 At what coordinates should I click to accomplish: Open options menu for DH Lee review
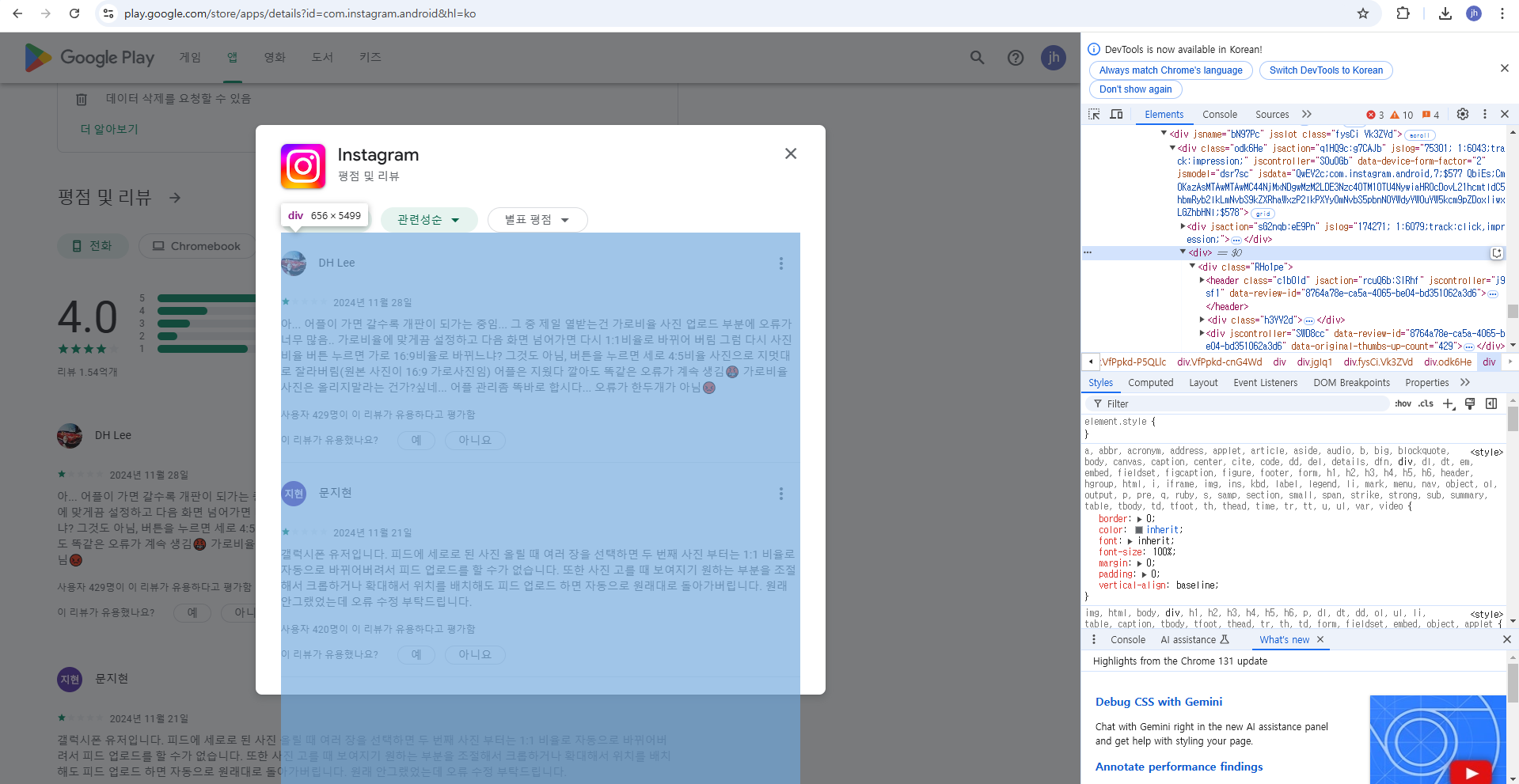tap(781, 263)
